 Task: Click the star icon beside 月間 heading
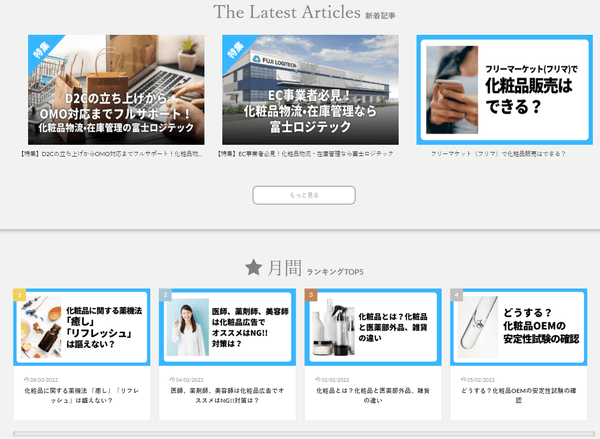pyautogui.click(x=254, y=267)
